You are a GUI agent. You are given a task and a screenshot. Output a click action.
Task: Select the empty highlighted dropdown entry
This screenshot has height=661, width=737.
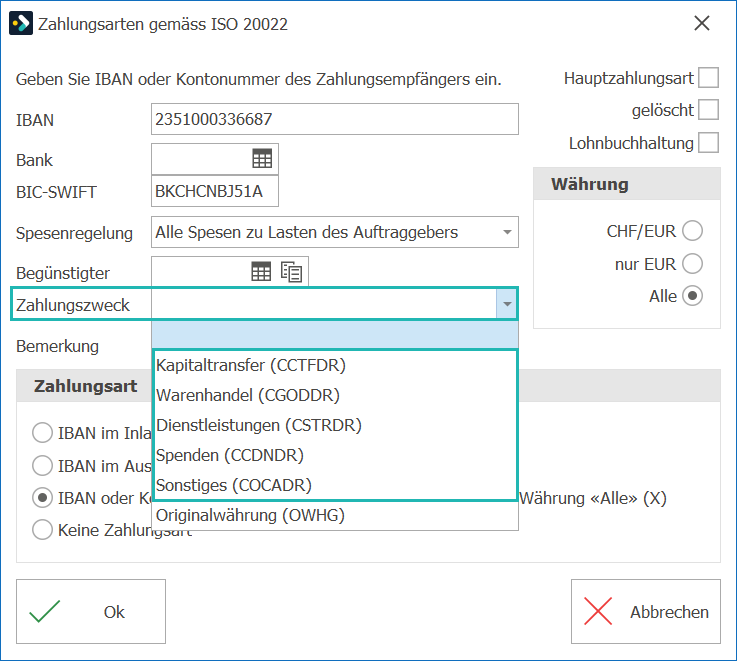(335, 335)
